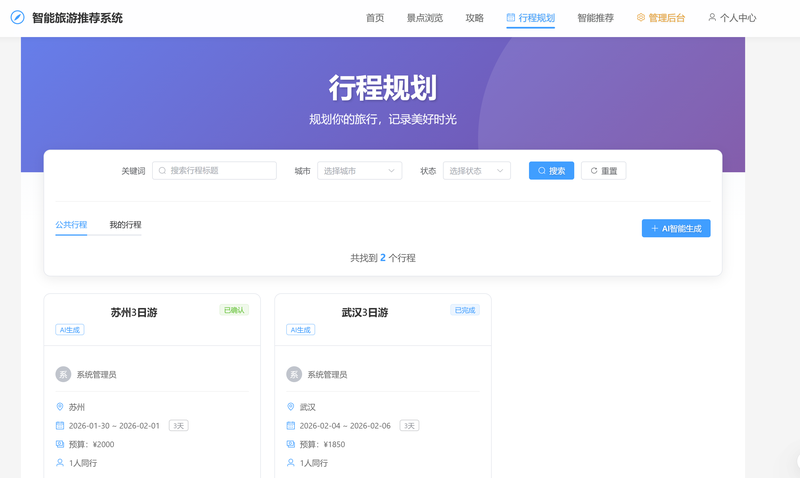This screenshot has height=478, width=800.
Task: Click the calendar icon beside 2026-02-04
Action: pyautogui.click(x=291, y=425)
